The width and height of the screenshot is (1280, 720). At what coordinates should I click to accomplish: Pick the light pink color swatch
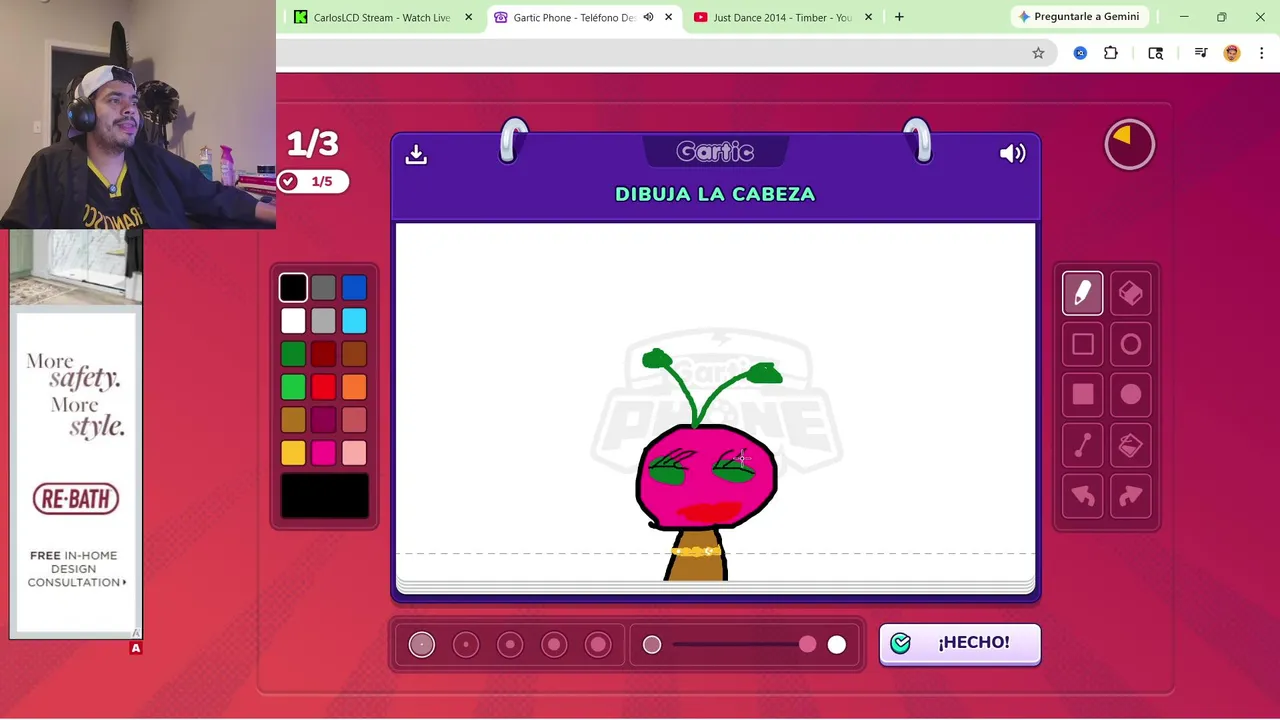pyautogui.click(x=354, y=453)
